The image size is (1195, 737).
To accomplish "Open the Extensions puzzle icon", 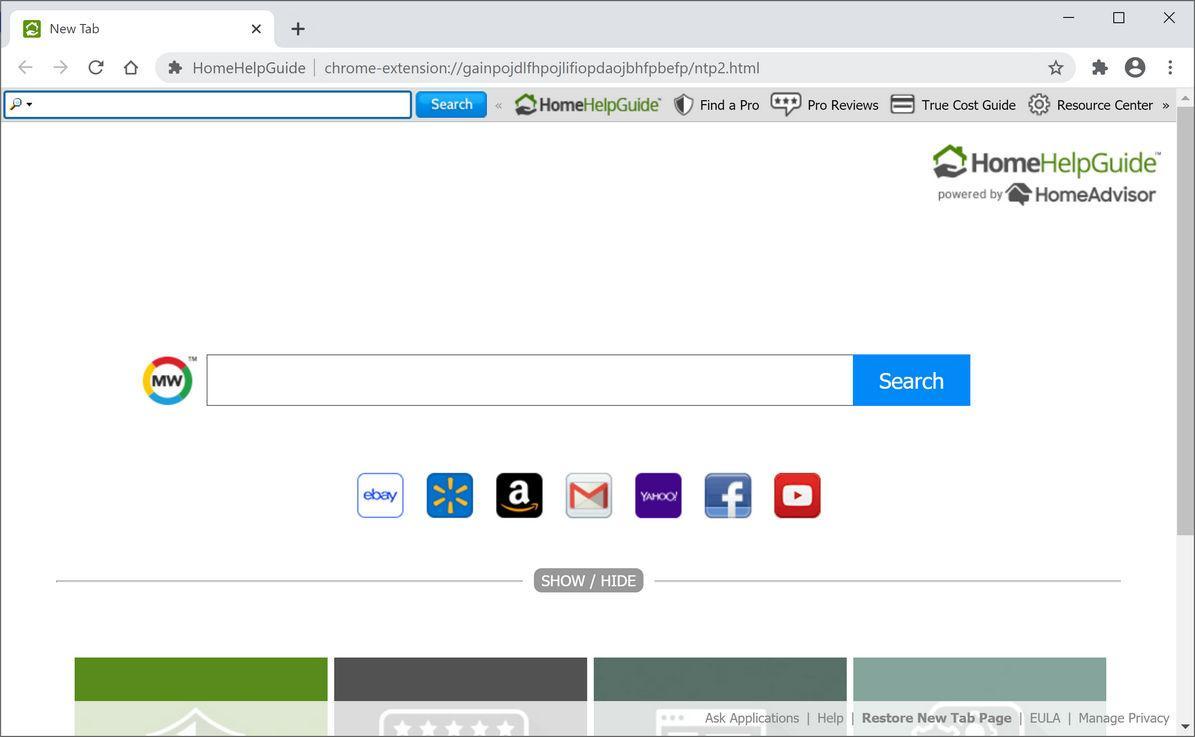I will click(x=1099, y=68).
